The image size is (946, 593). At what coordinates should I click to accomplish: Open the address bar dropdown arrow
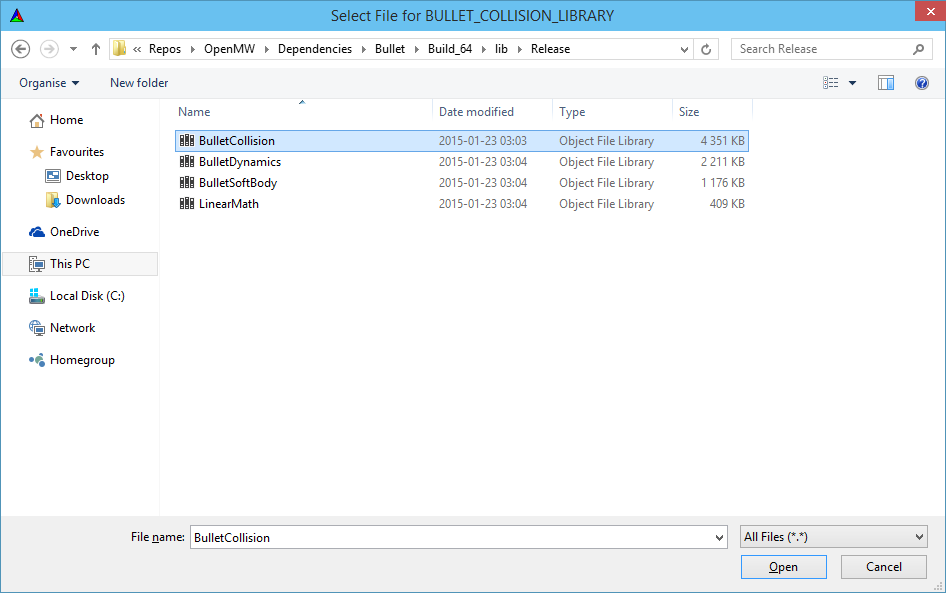click(683, 48)
